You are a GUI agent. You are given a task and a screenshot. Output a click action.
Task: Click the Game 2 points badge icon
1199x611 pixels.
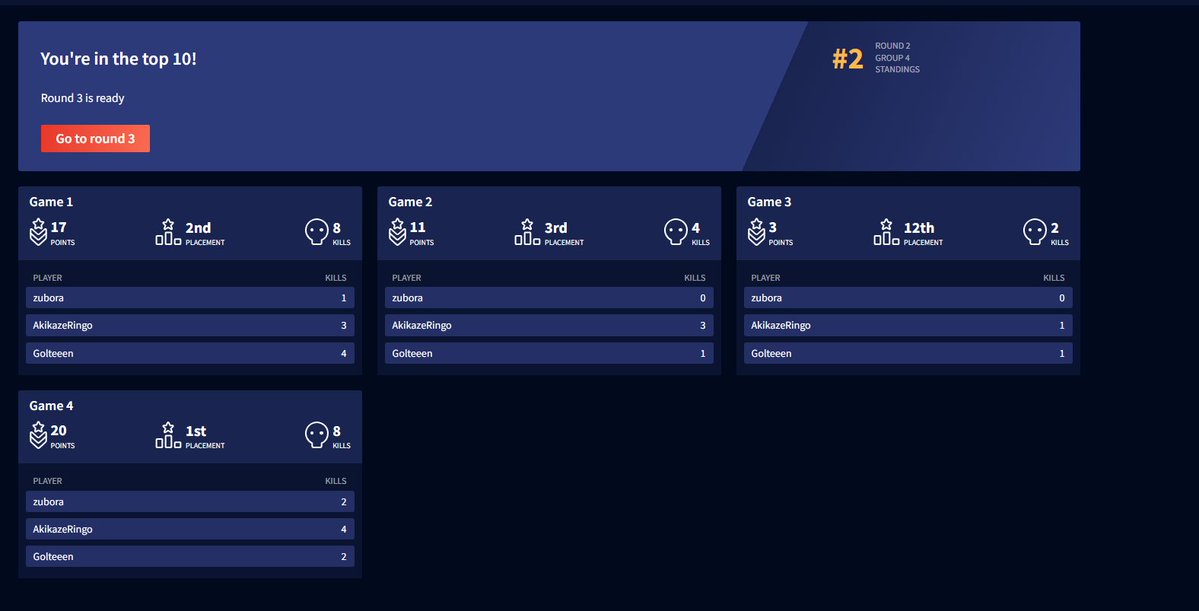tap(397, 232)
